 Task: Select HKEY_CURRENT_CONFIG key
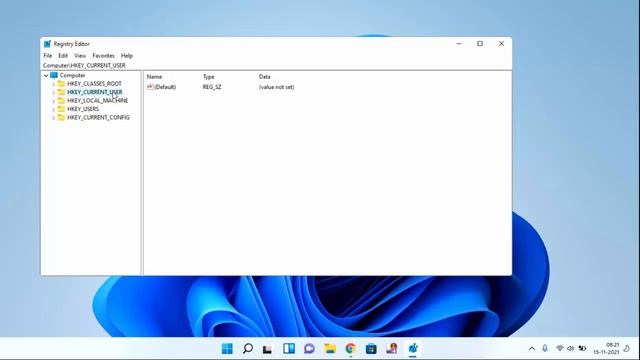coord(98,117)
